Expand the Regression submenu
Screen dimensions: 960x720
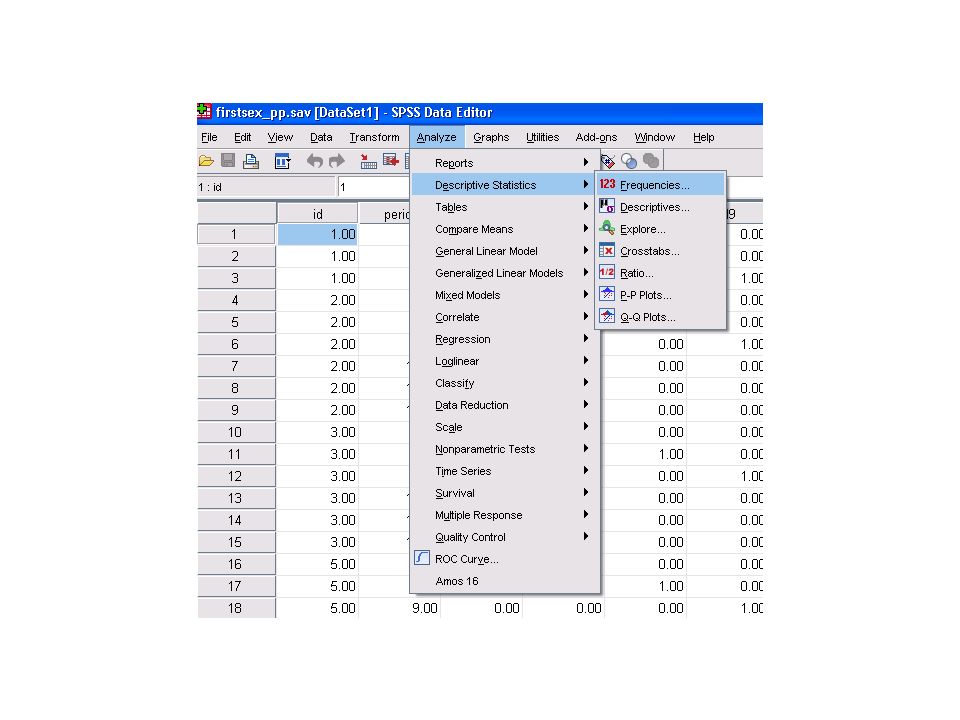(504, 339)
